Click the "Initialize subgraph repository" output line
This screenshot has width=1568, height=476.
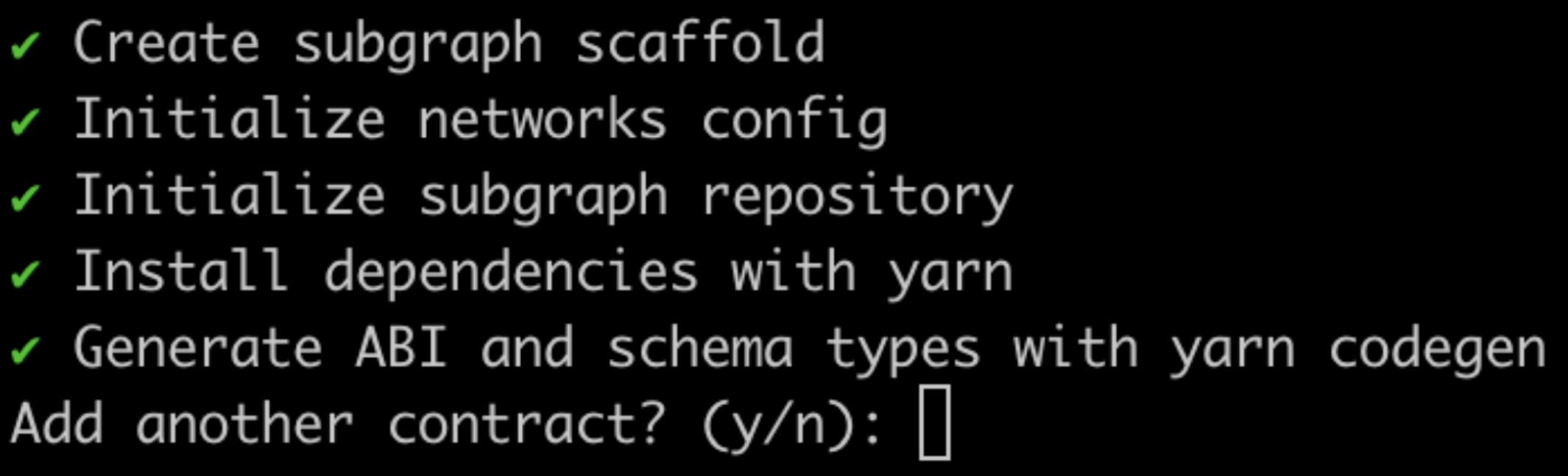(x=543, y=197)
